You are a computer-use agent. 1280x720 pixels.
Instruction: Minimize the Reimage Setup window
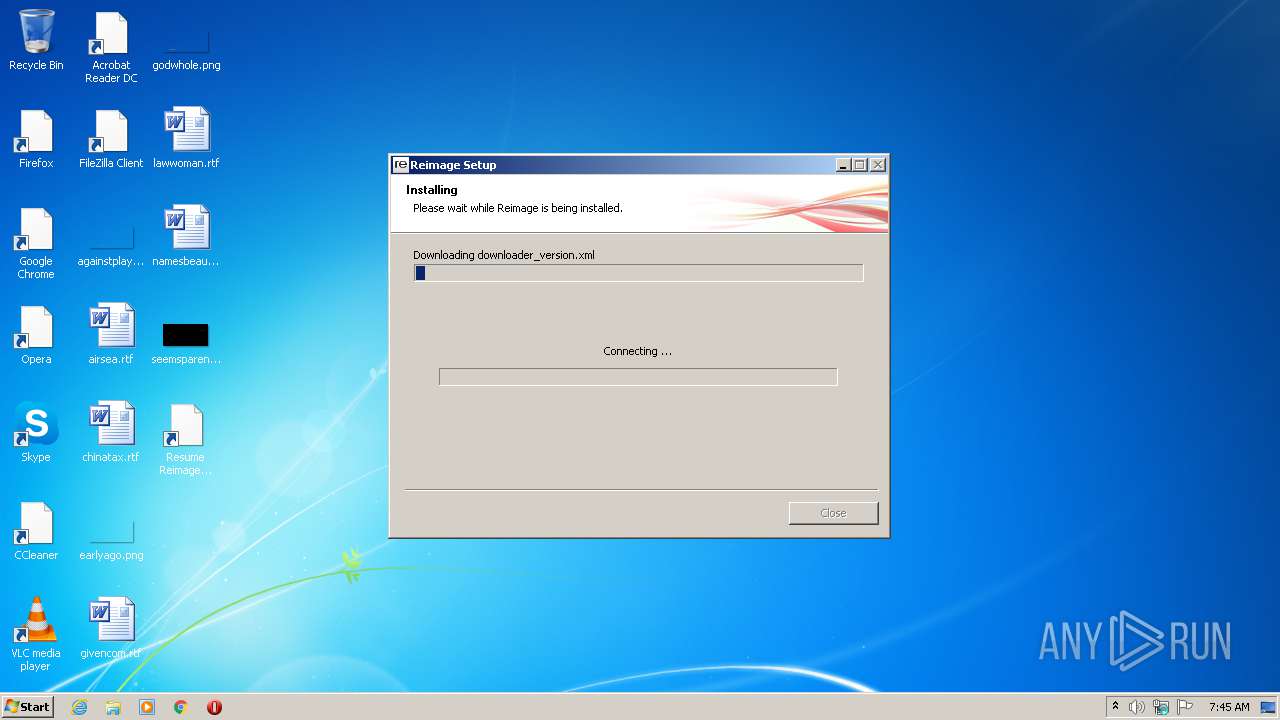point(843,165)
